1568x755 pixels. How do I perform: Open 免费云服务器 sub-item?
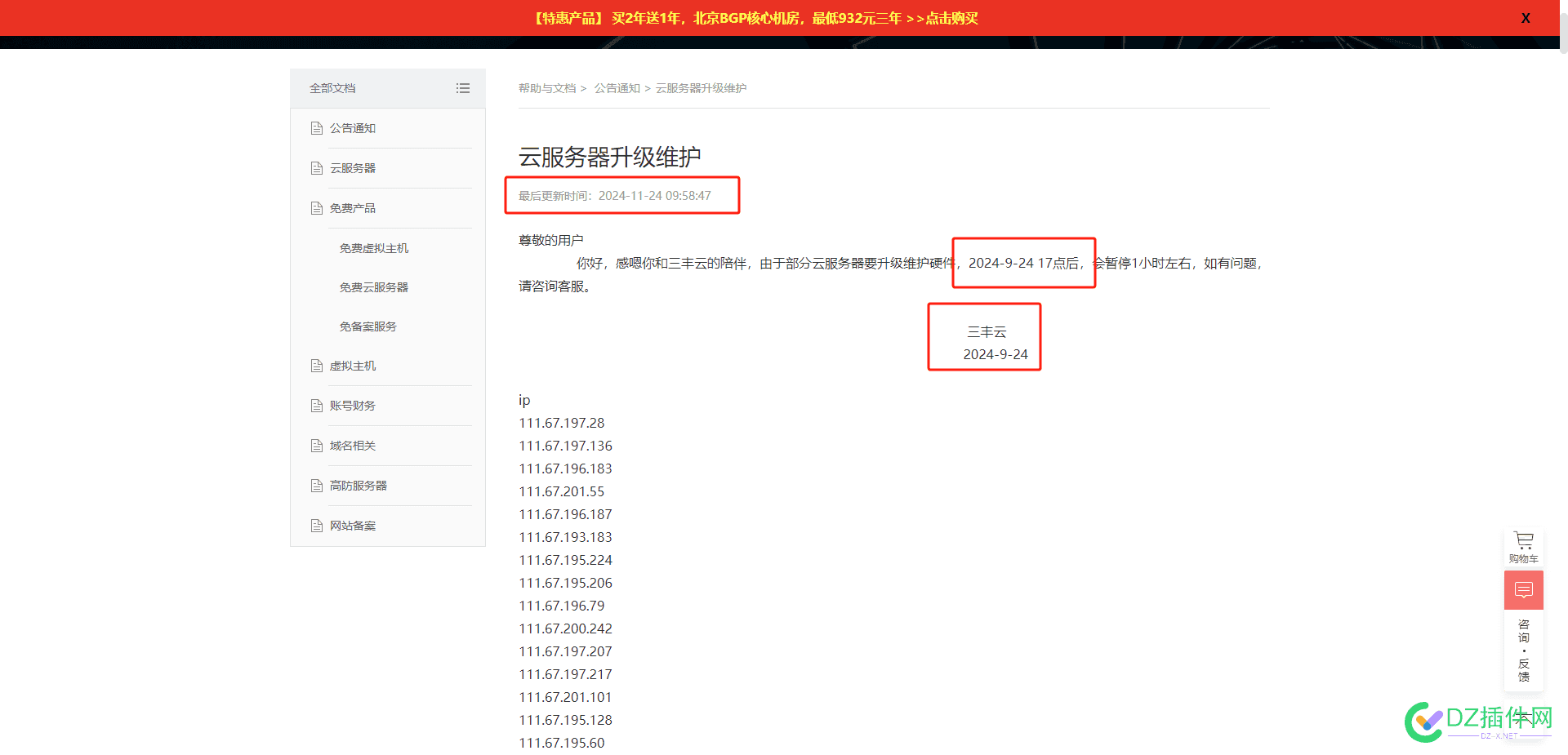374,287
